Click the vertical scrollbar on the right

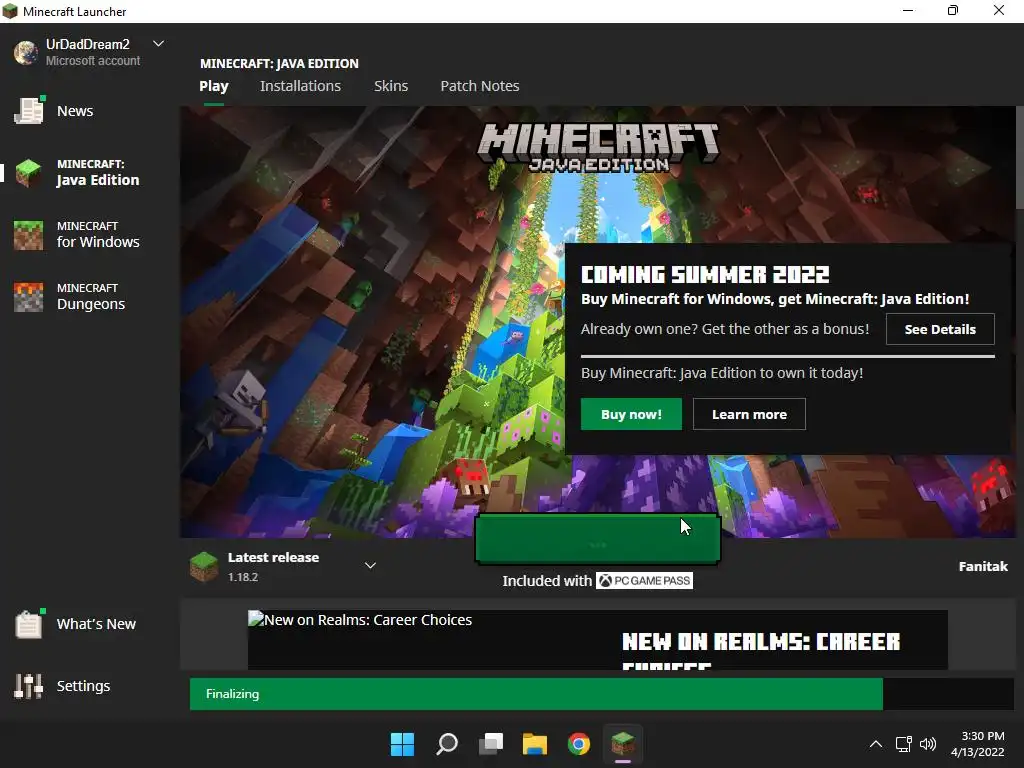click(x=1019, y=157)
